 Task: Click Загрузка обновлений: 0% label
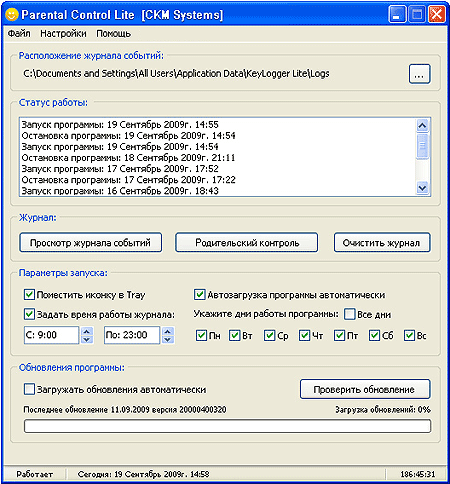coord(383,409)
